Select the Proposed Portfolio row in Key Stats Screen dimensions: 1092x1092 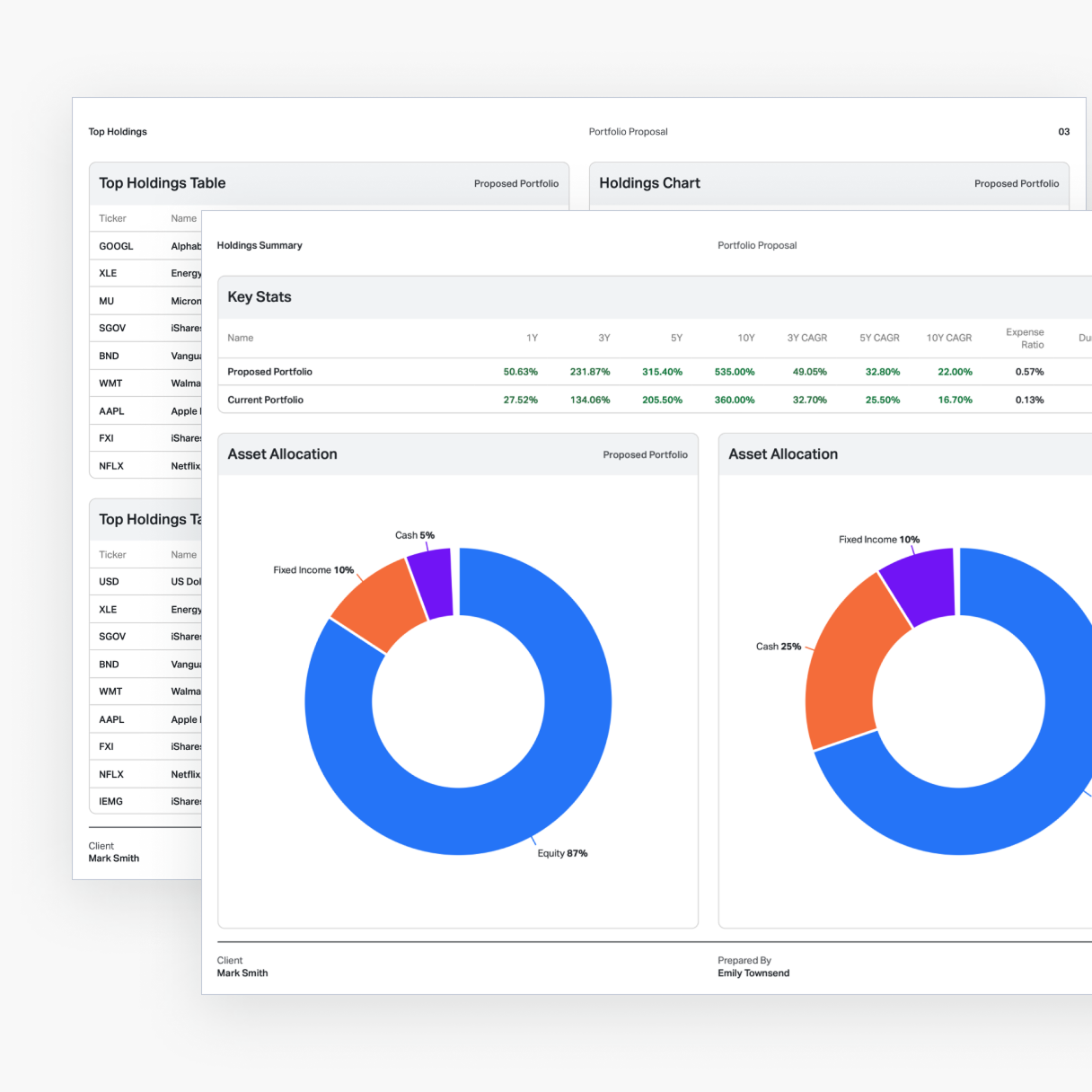coord(269,372)
